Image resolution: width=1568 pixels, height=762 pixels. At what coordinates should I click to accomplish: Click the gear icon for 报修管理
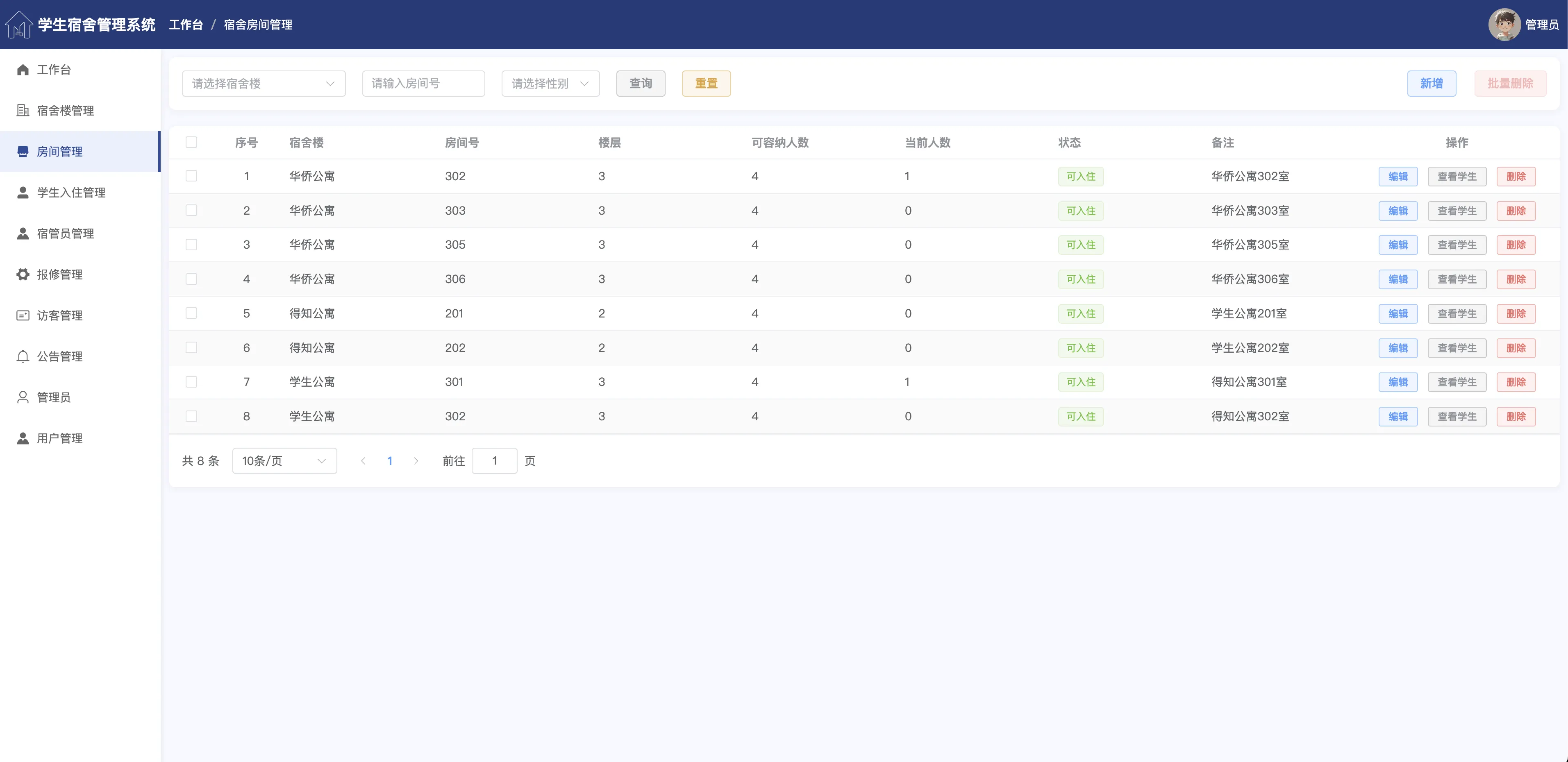[x=23, y=274]
